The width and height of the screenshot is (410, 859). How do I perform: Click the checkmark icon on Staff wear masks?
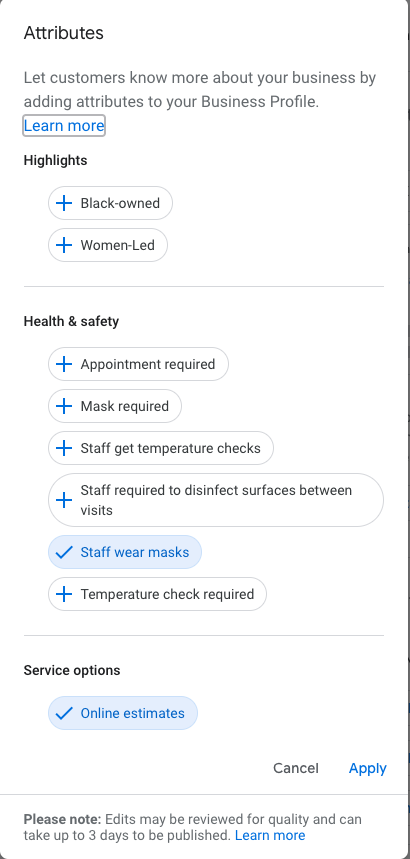64,552
